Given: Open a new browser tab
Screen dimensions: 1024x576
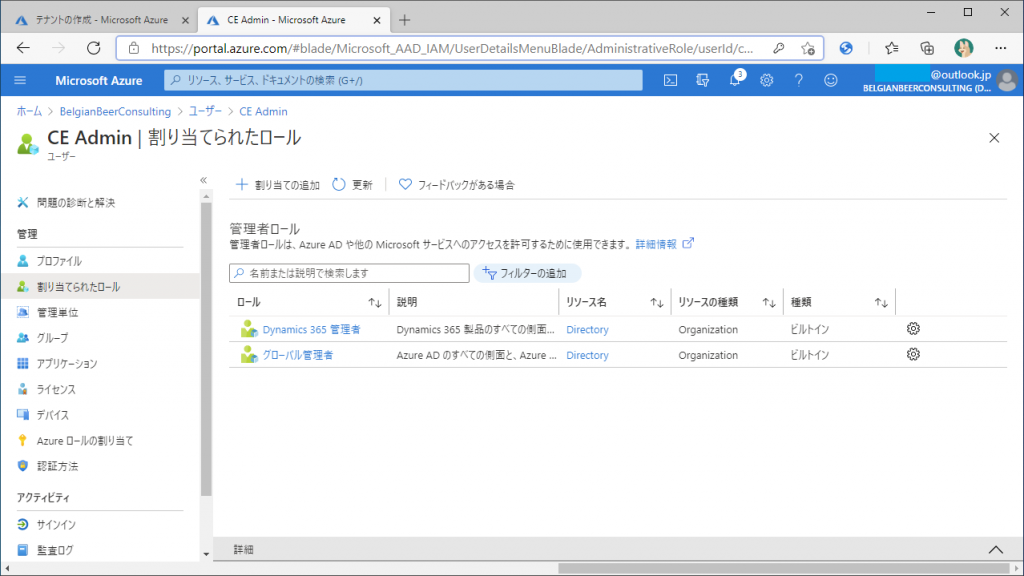Looking at the screenshot, I should click(404, 20).
